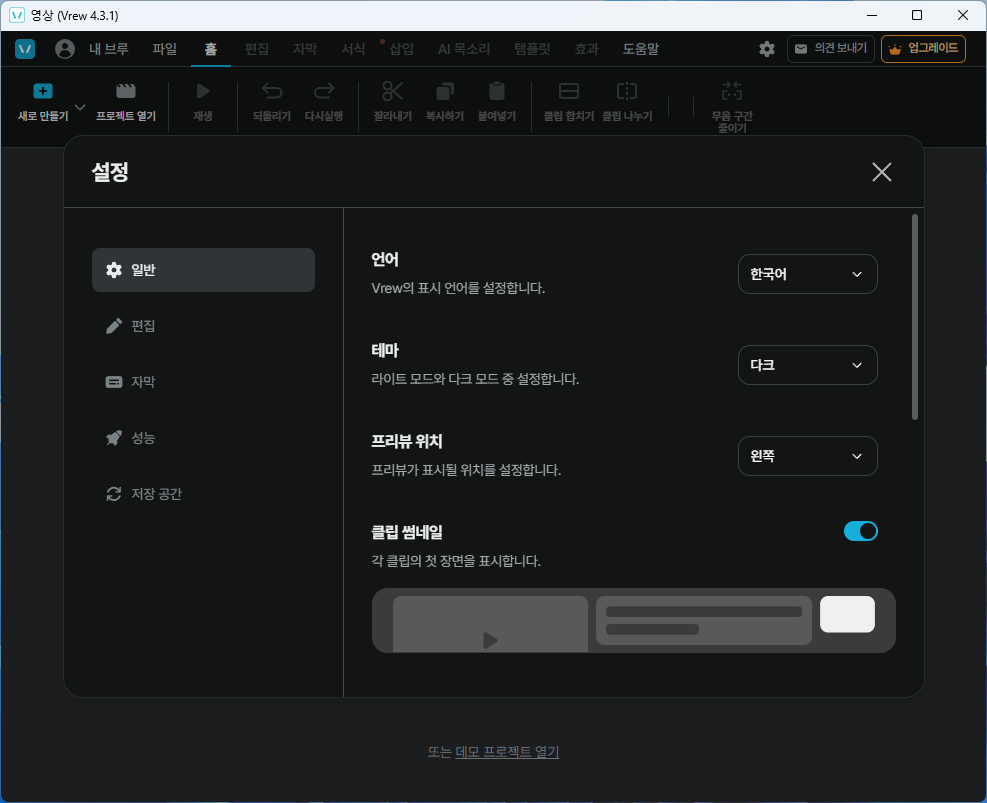Minimize the Vrew window
The width and height of the screenshot is (987, 803).
tap(872, 15)
